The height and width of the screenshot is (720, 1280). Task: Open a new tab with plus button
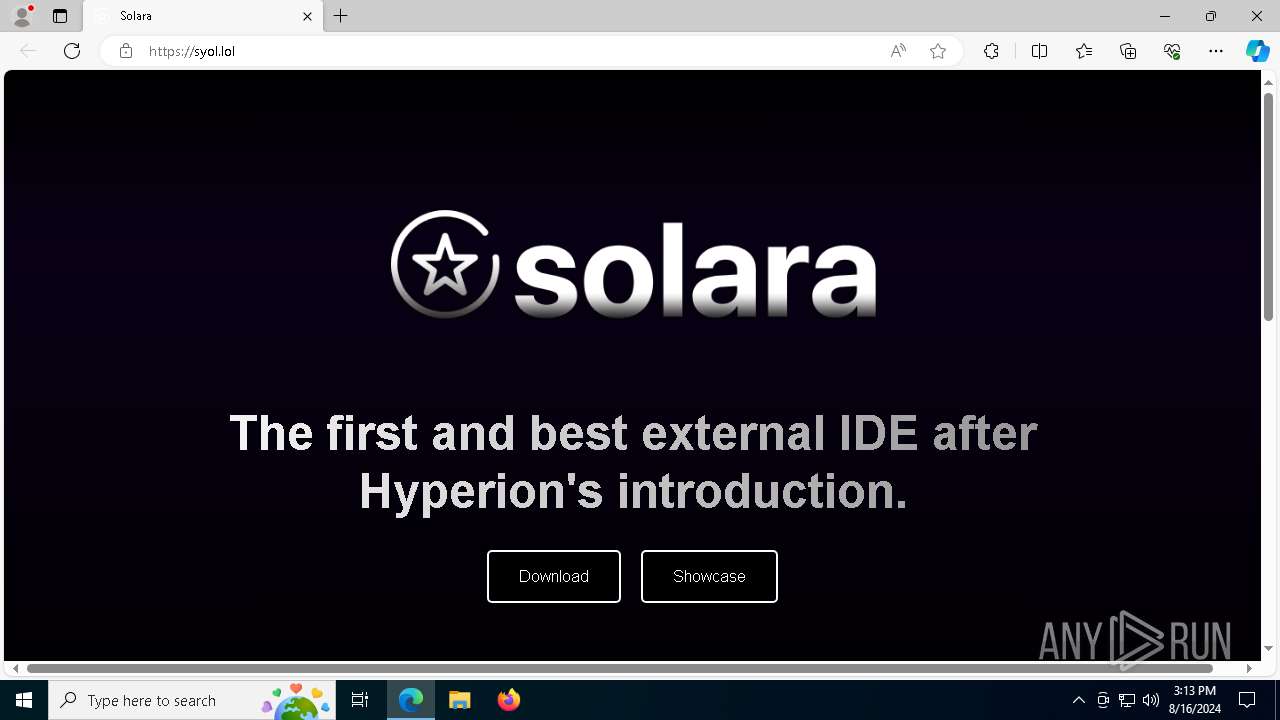(x=341, y=16)
